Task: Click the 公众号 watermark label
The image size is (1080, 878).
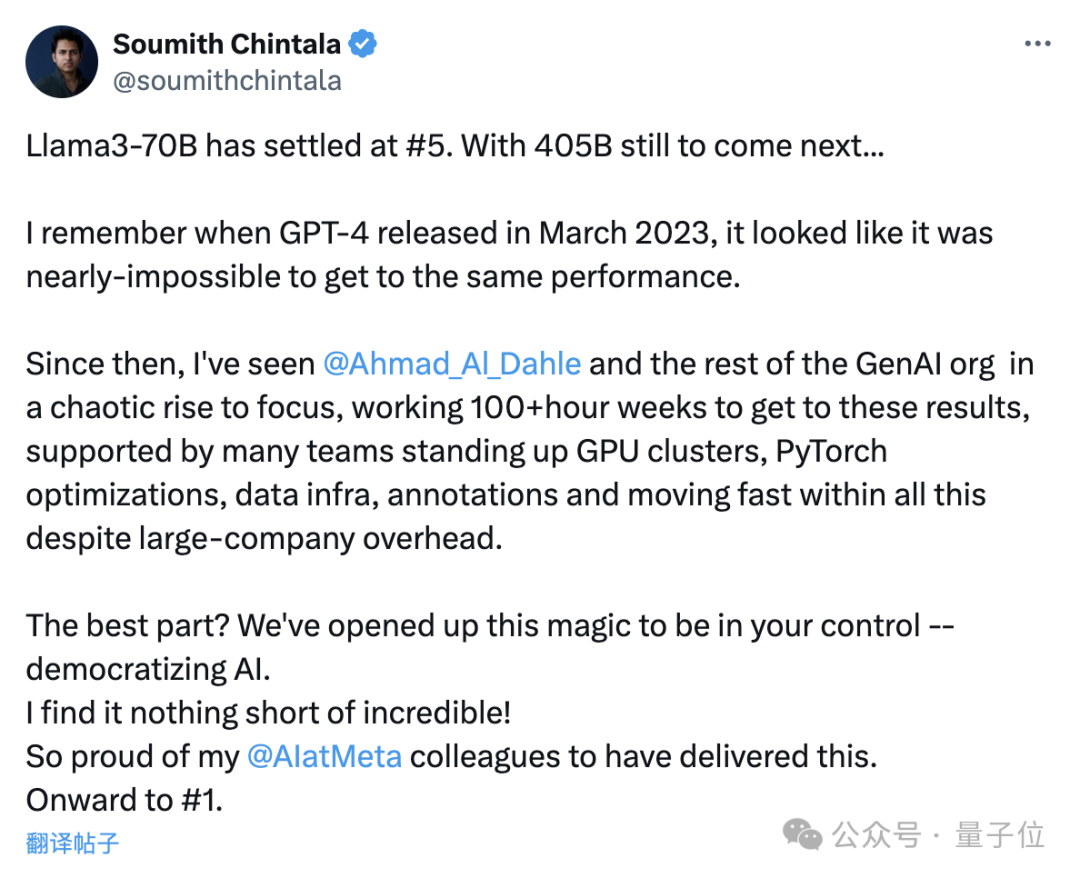Action: [876, 834]
